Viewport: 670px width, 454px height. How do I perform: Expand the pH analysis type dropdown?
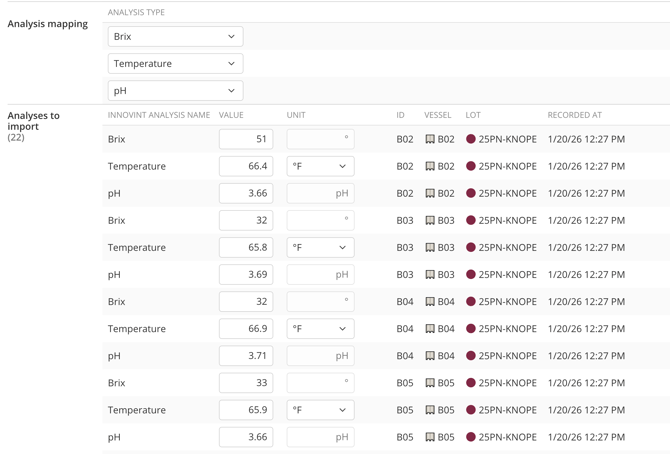pos(175,91)
